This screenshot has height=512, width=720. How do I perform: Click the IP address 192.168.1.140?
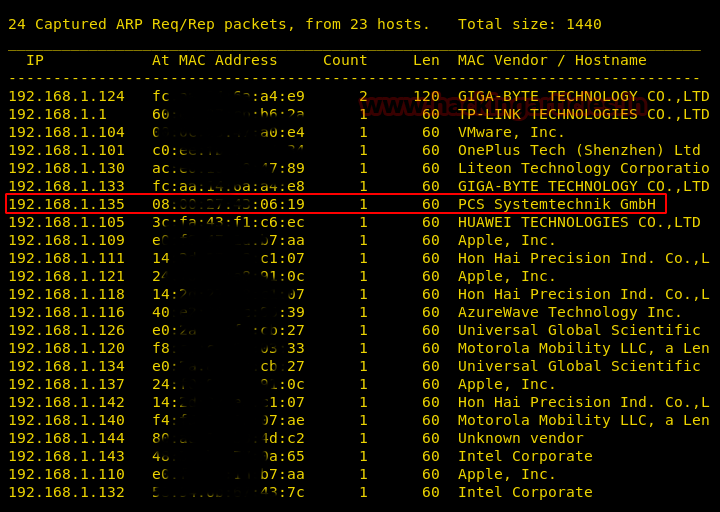pyautogui.click(x=67, y=420)
